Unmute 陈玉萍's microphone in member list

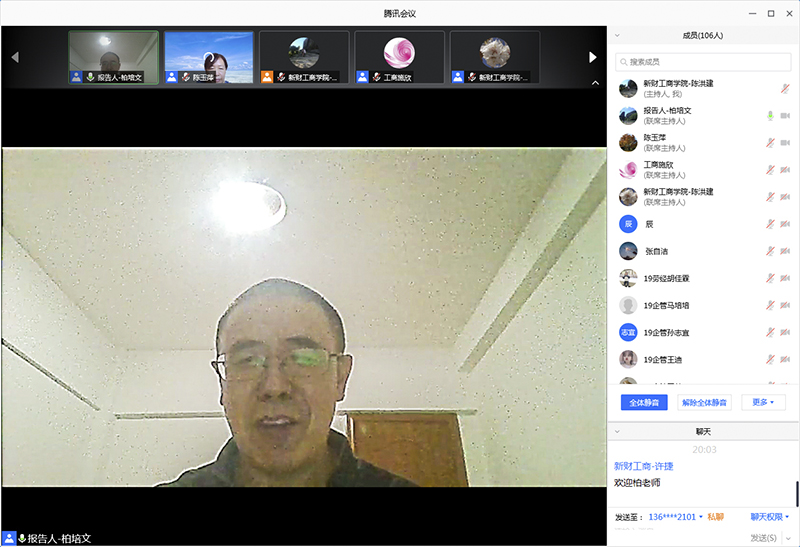pyautogui.click(x=770, y=142)
